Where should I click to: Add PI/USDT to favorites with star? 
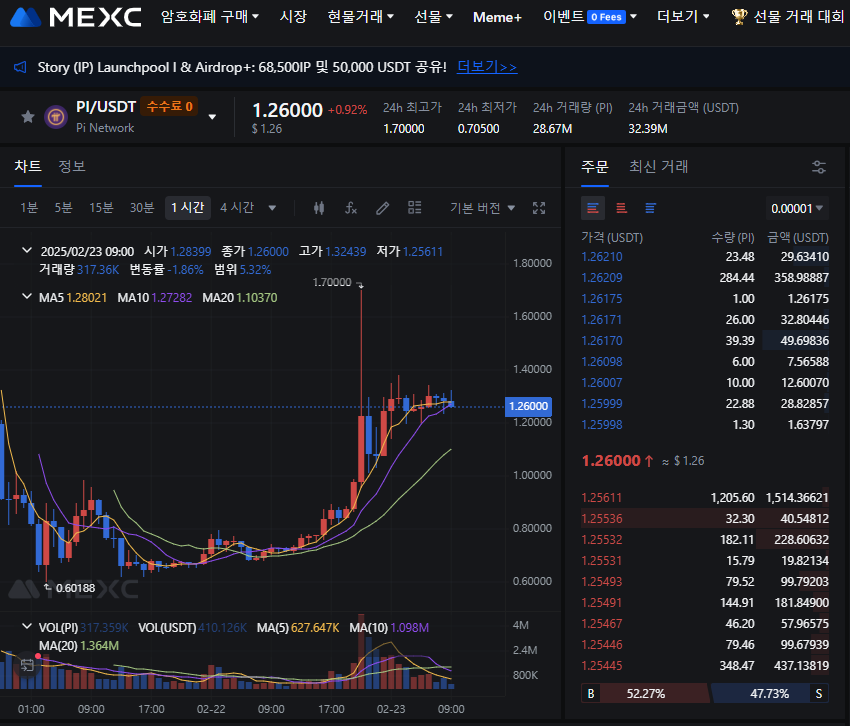pos(28,117)
